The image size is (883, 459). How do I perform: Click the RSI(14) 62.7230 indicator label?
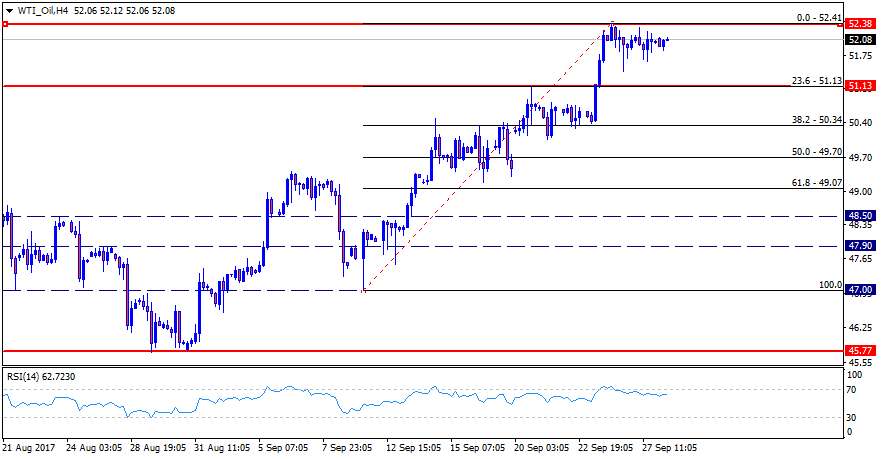[41, 376]
